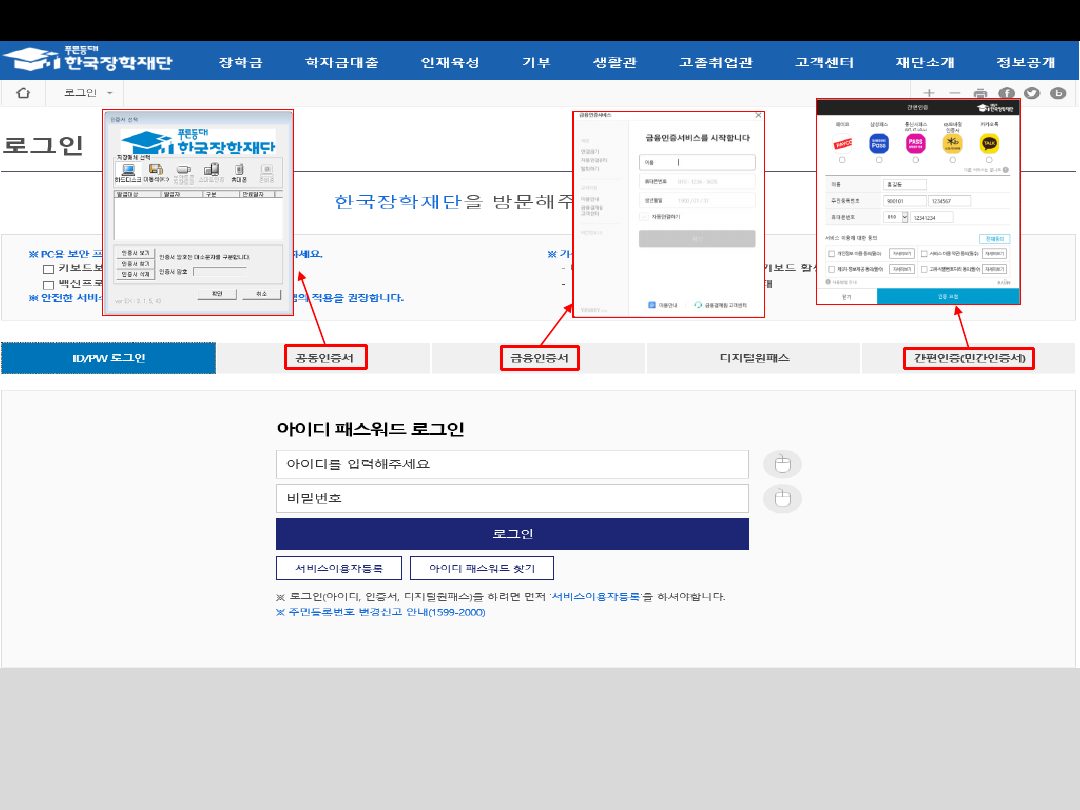The image size is (1080, 810).
Task: Click 취소 in the certificate dialog
Action: point(261,294)
